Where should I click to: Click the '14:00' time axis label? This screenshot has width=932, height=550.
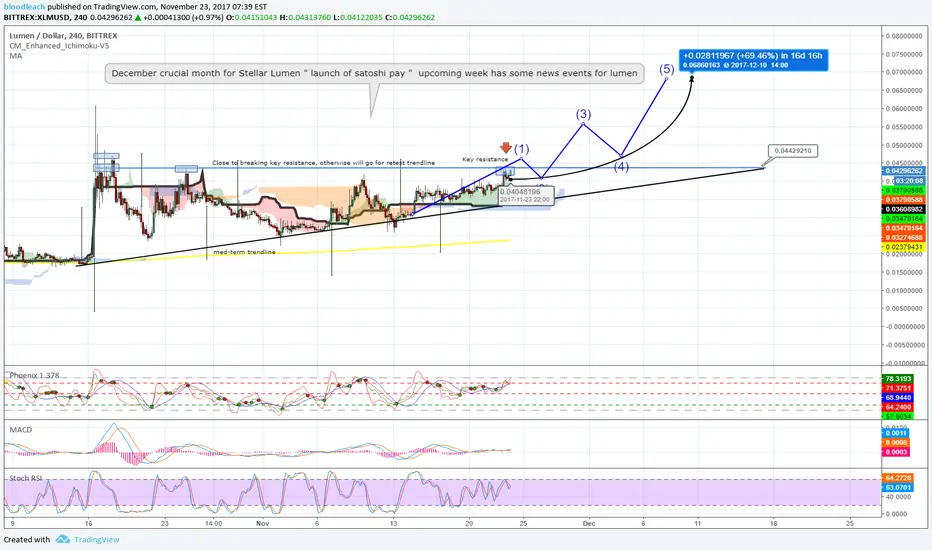213,523
